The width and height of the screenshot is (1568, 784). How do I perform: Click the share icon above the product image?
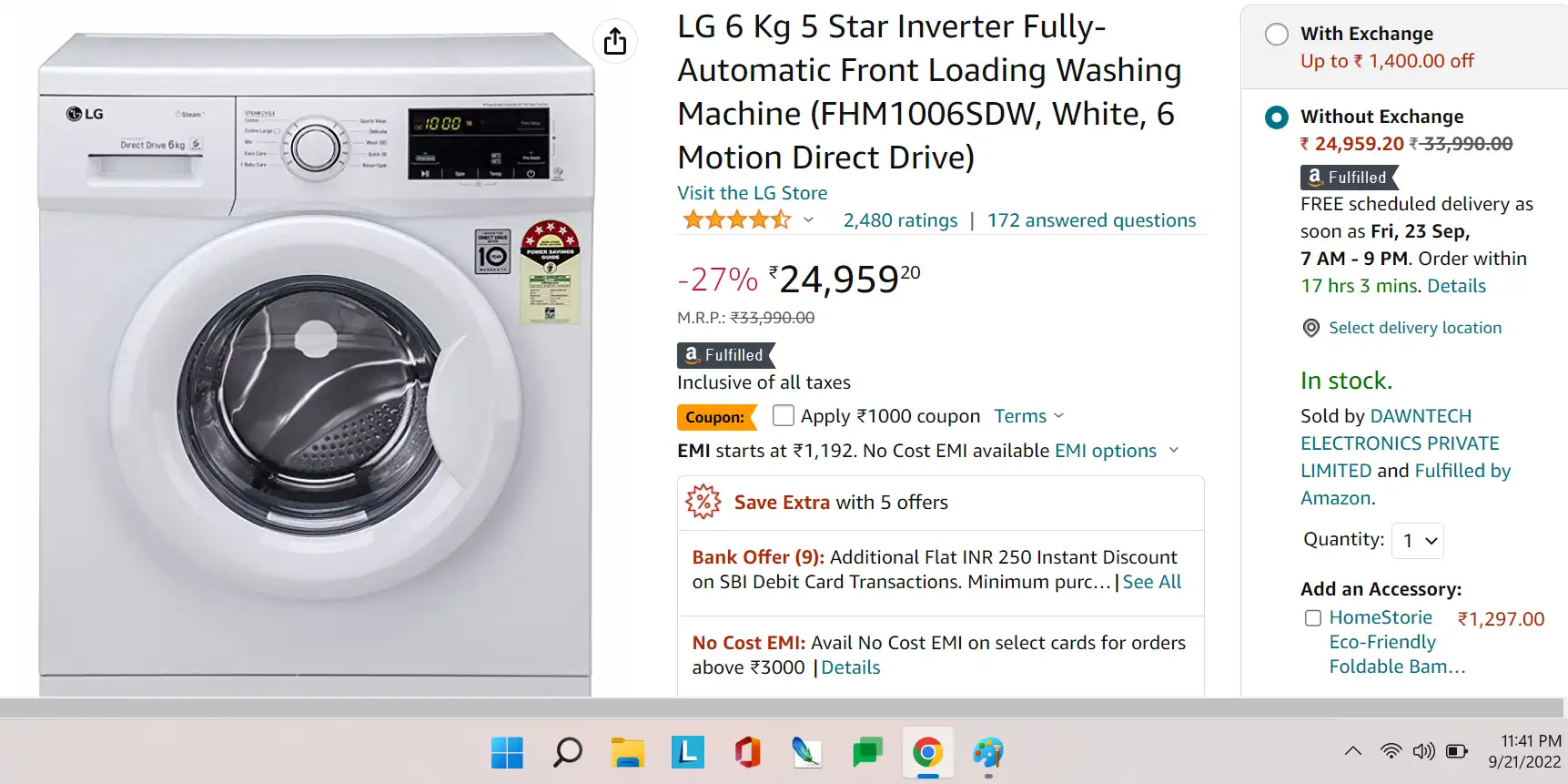pyautogui.click(x=615, y=42)
